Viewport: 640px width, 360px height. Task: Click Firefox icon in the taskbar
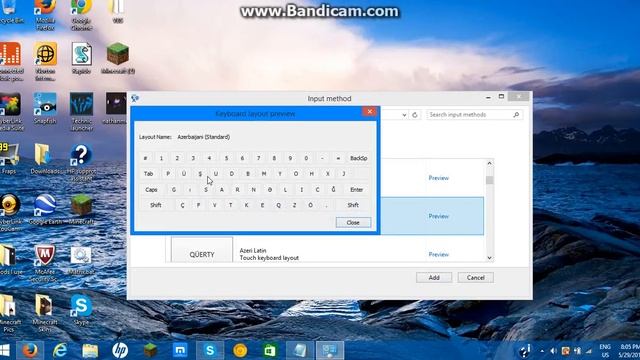pyautogui.click(x=30, y=350)
